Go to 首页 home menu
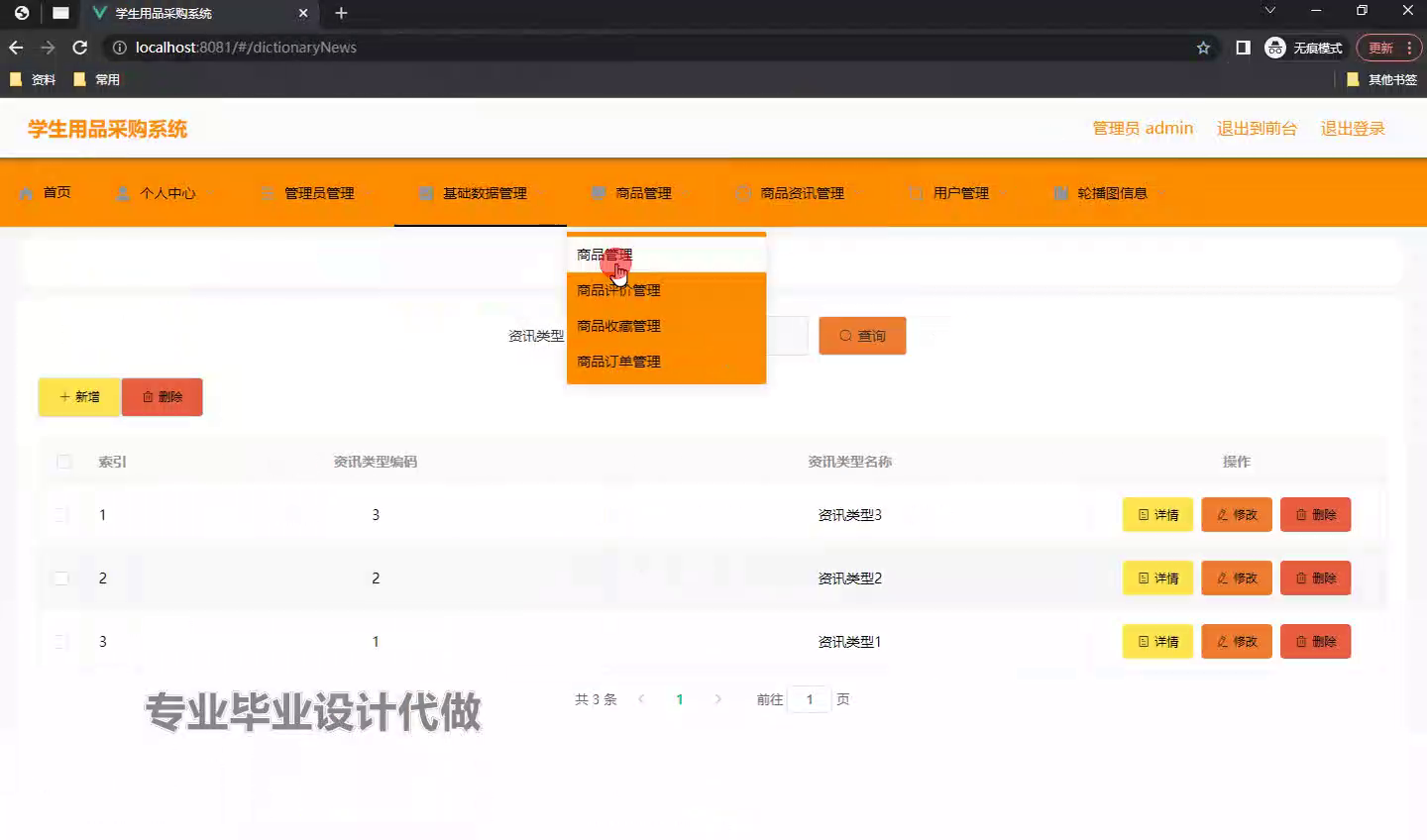The height and width of the screenshot is (840, 1427). (x=46, y=192)
